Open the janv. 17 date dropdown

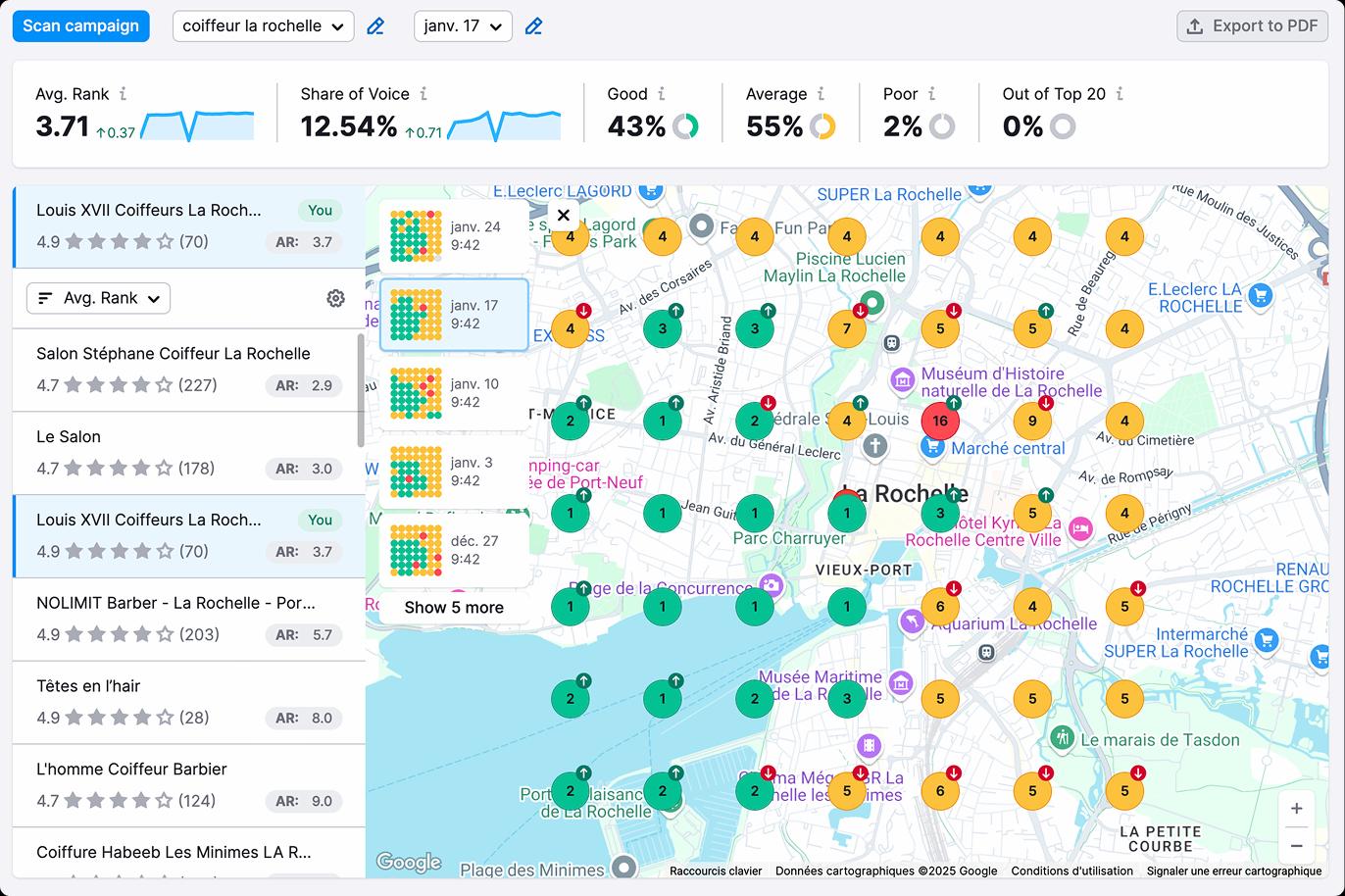(463, 26)
